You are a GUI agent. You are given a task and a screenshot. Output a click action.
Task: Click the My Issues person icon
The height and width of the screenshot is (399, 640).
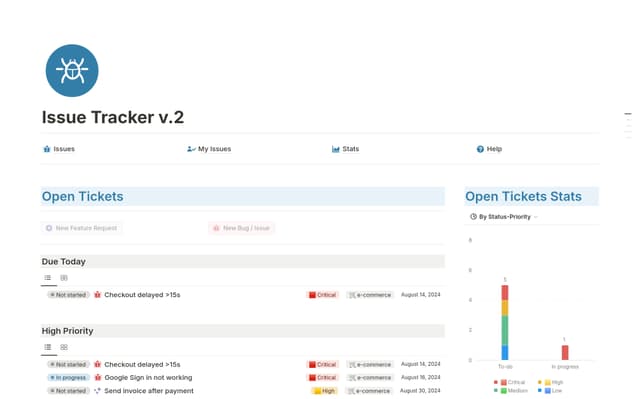191,149
